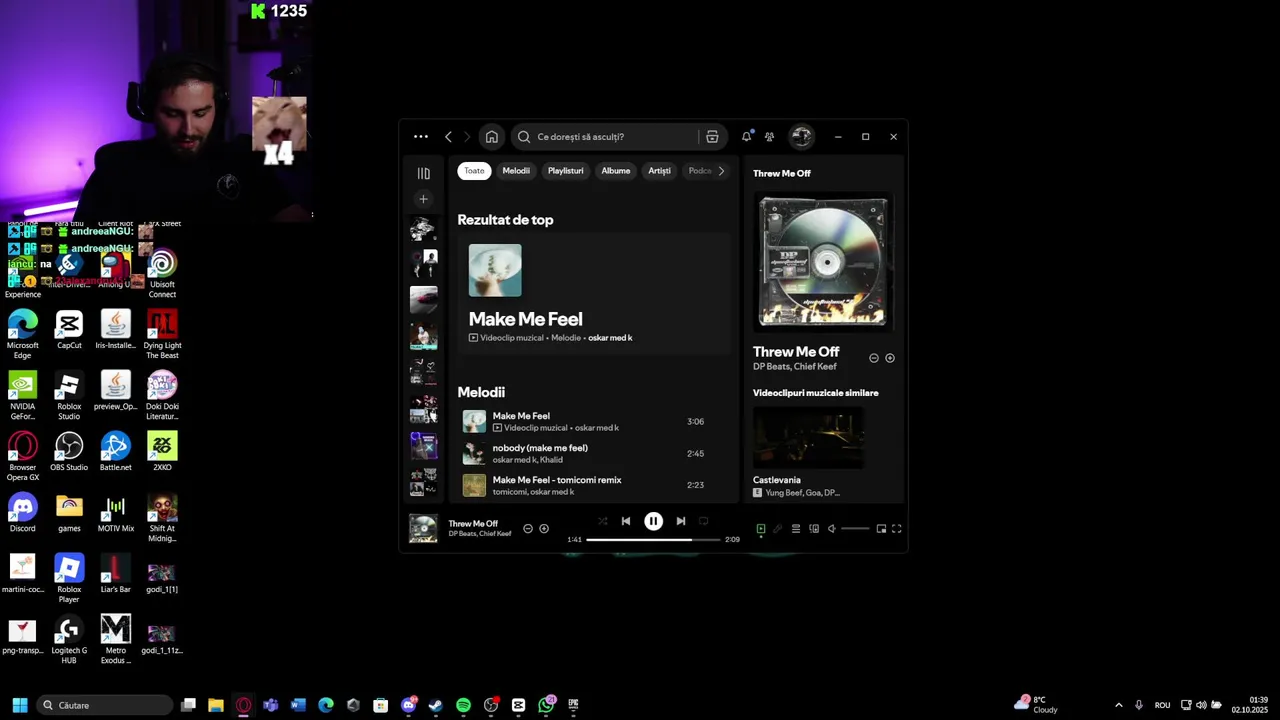Open Spotify from the taskbar
Viewport: 1280px width, 720px height.
(x=463, y=705)
